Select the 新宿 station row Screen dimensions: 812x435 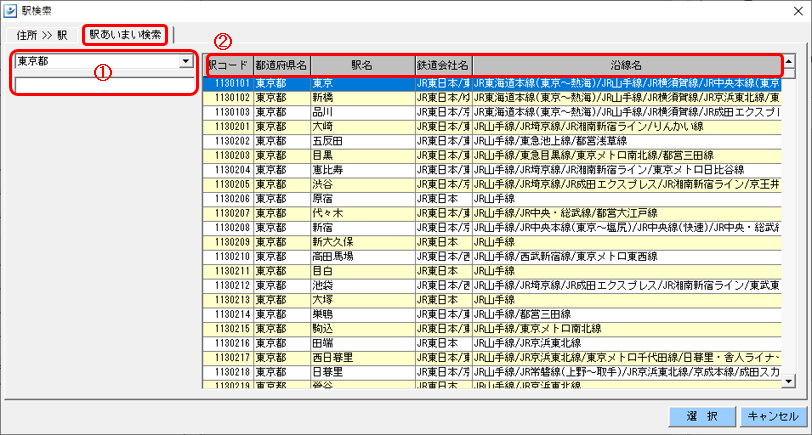(491, 227)
